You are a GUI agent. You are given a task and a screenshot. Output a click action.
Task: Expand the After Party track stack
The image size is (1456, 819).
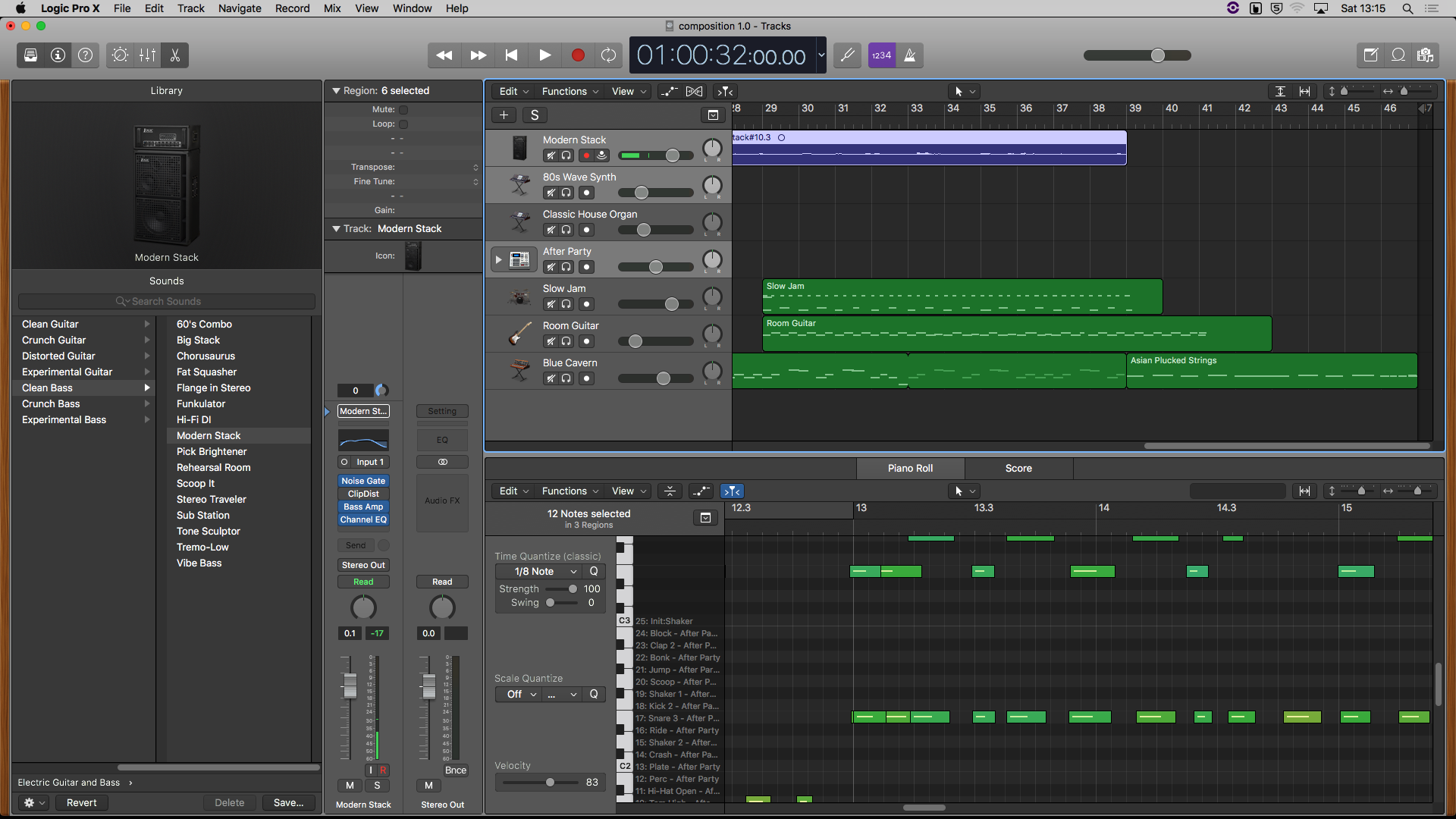(x=498, y=259)
